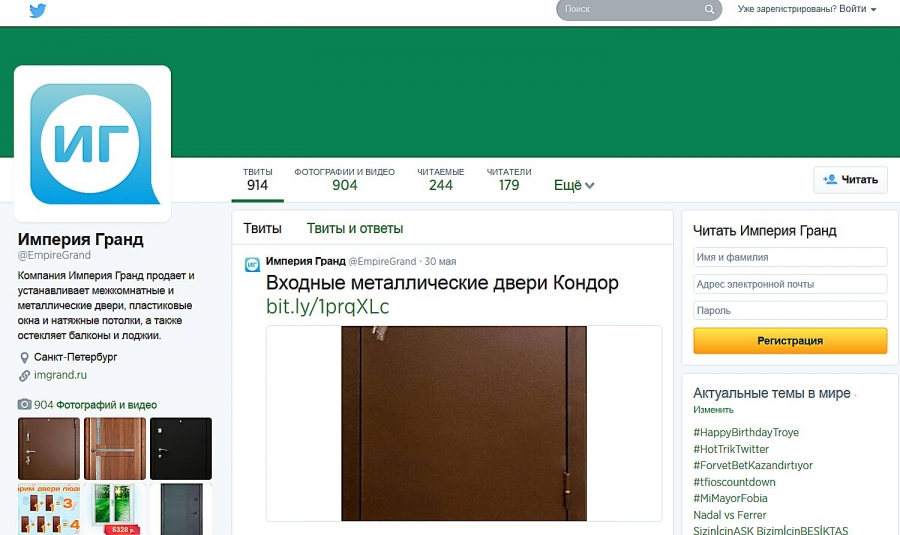Focus the Адрес электронной почты field
Screen dimensions: 900x535
789,284
